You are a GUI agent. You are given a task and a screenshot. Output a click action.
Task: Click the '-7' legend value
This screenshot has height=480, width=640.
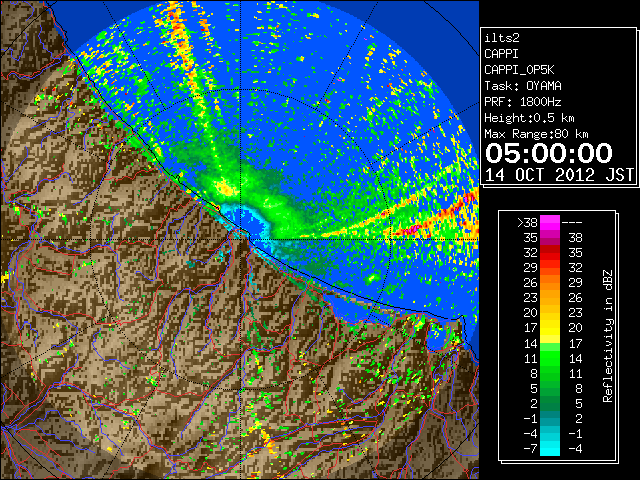pyautogui.click(x=531, y=448)
